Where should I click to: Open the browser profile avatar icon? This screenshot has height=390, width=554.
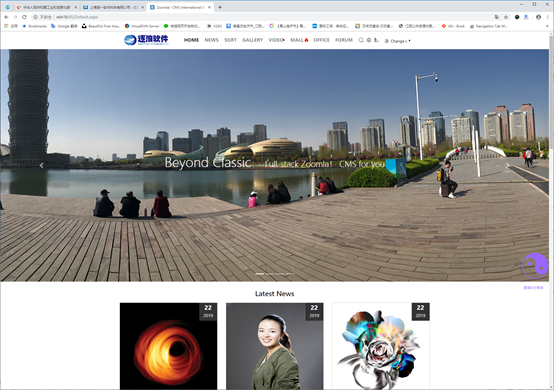point(538,17)
